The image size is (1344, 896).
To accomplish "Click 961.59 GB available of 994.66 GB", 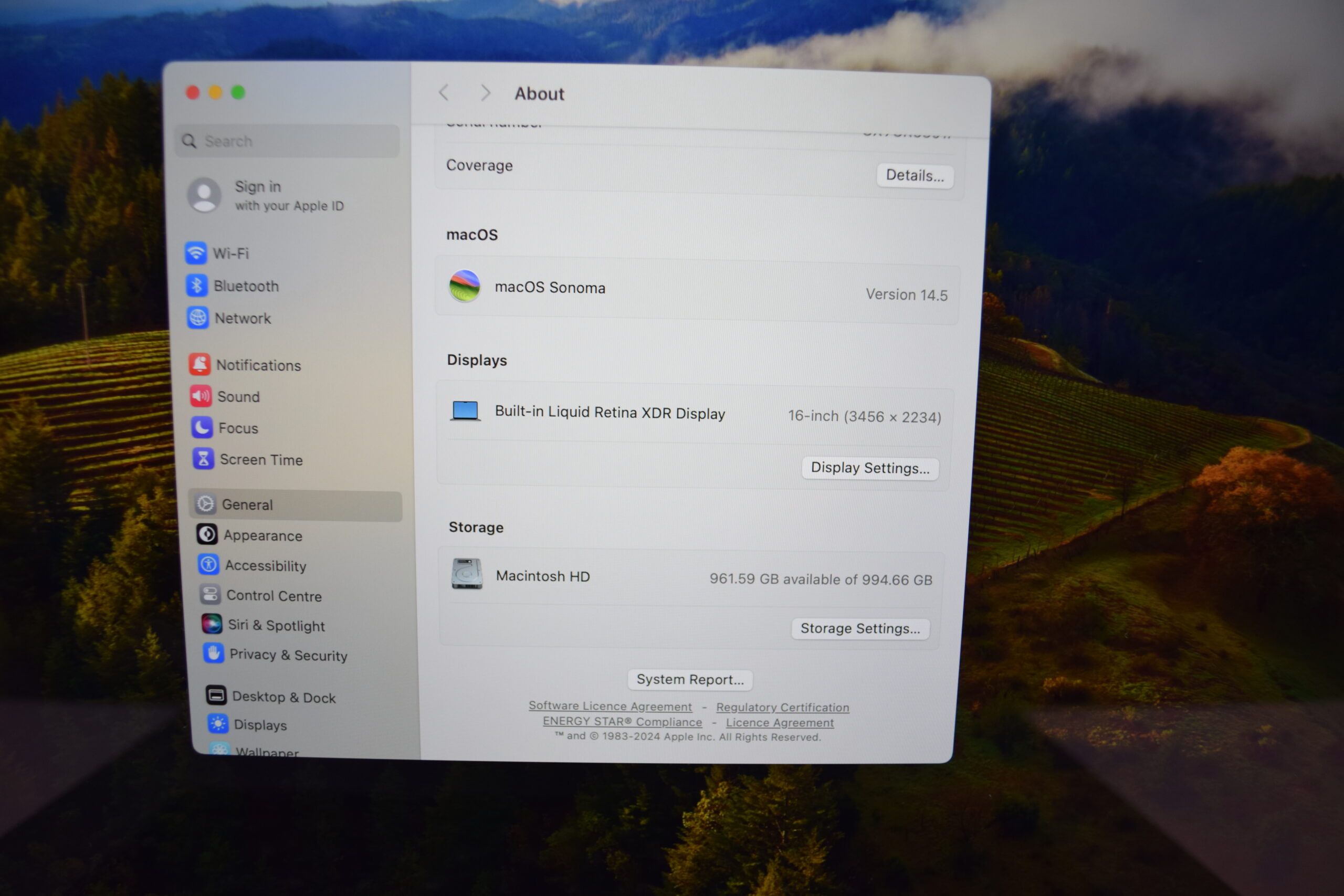I will click(x=821, y=579).
